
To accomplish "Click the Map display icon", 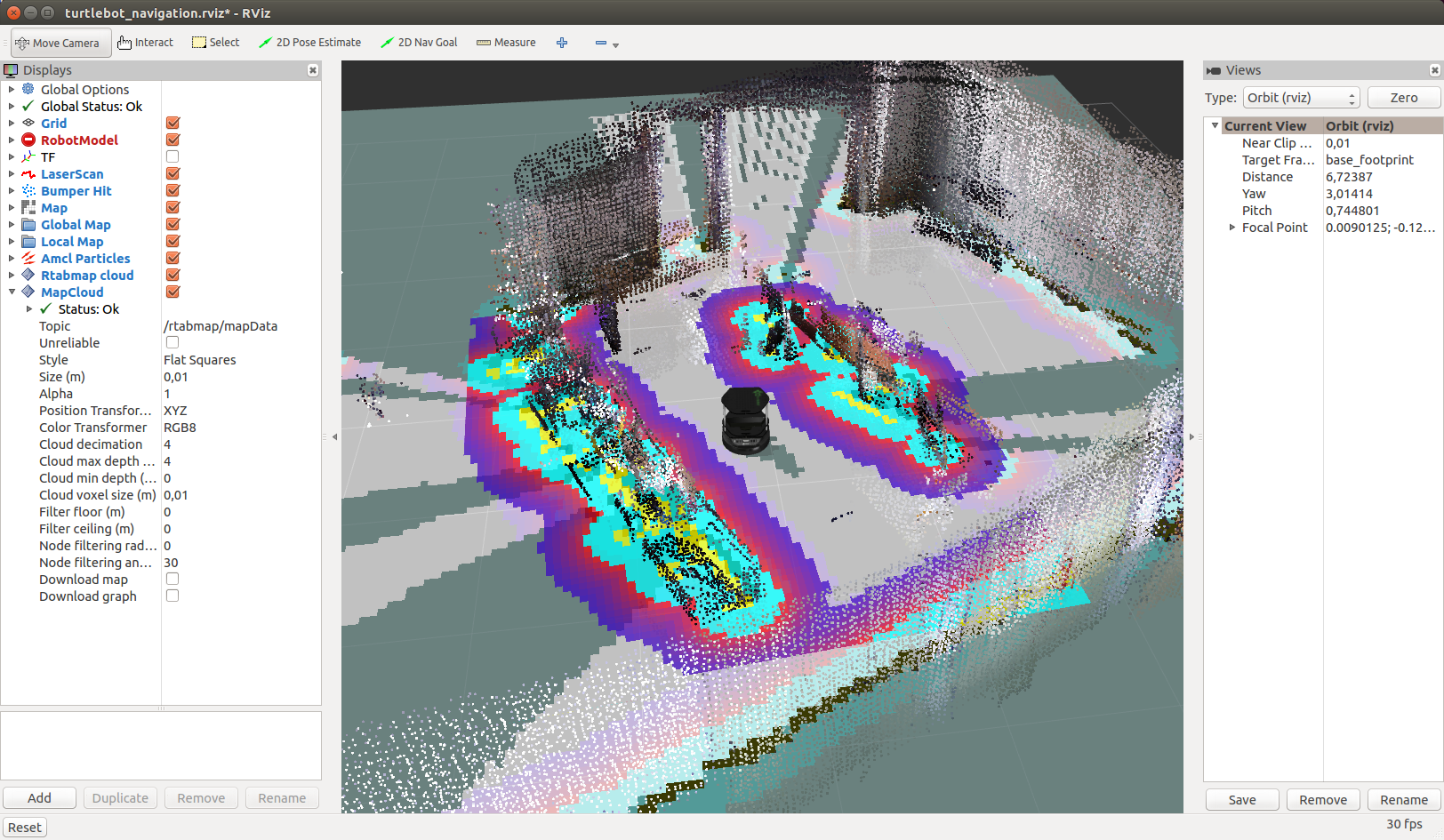I will pyautogui.click(x=28, y=208).
